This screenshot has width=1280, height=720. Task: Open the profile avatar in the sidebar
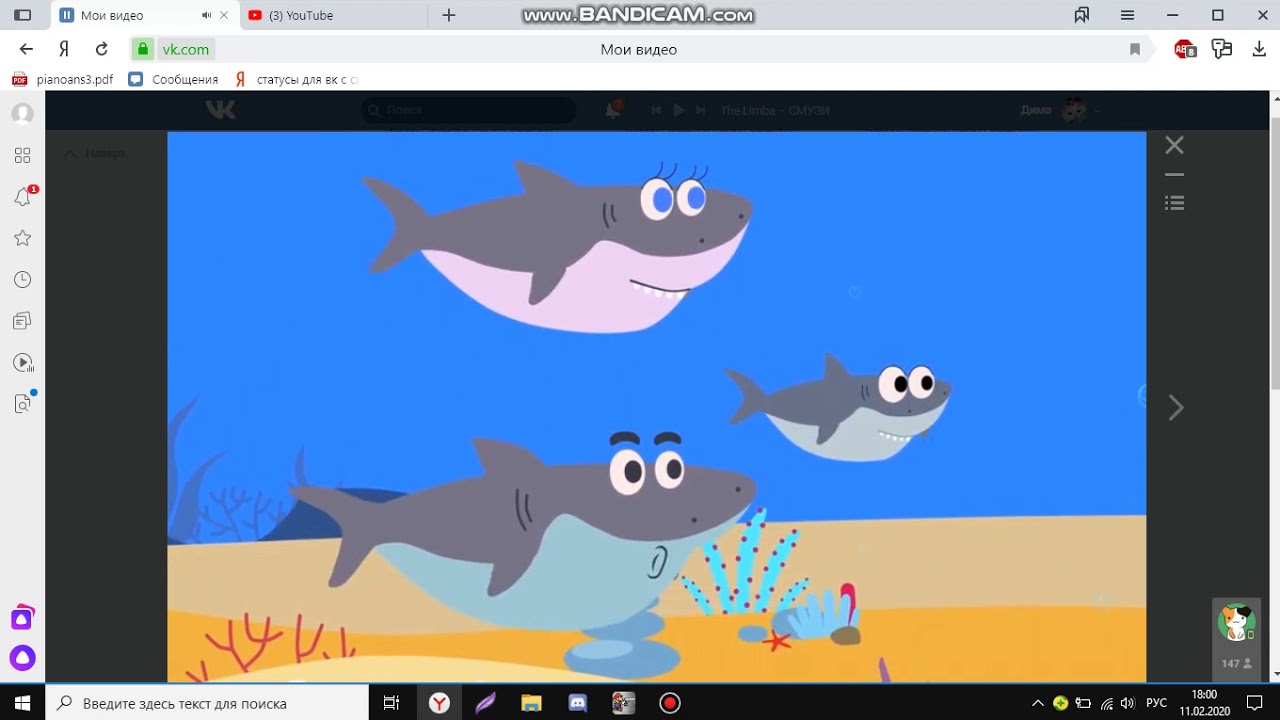(22, 114)
